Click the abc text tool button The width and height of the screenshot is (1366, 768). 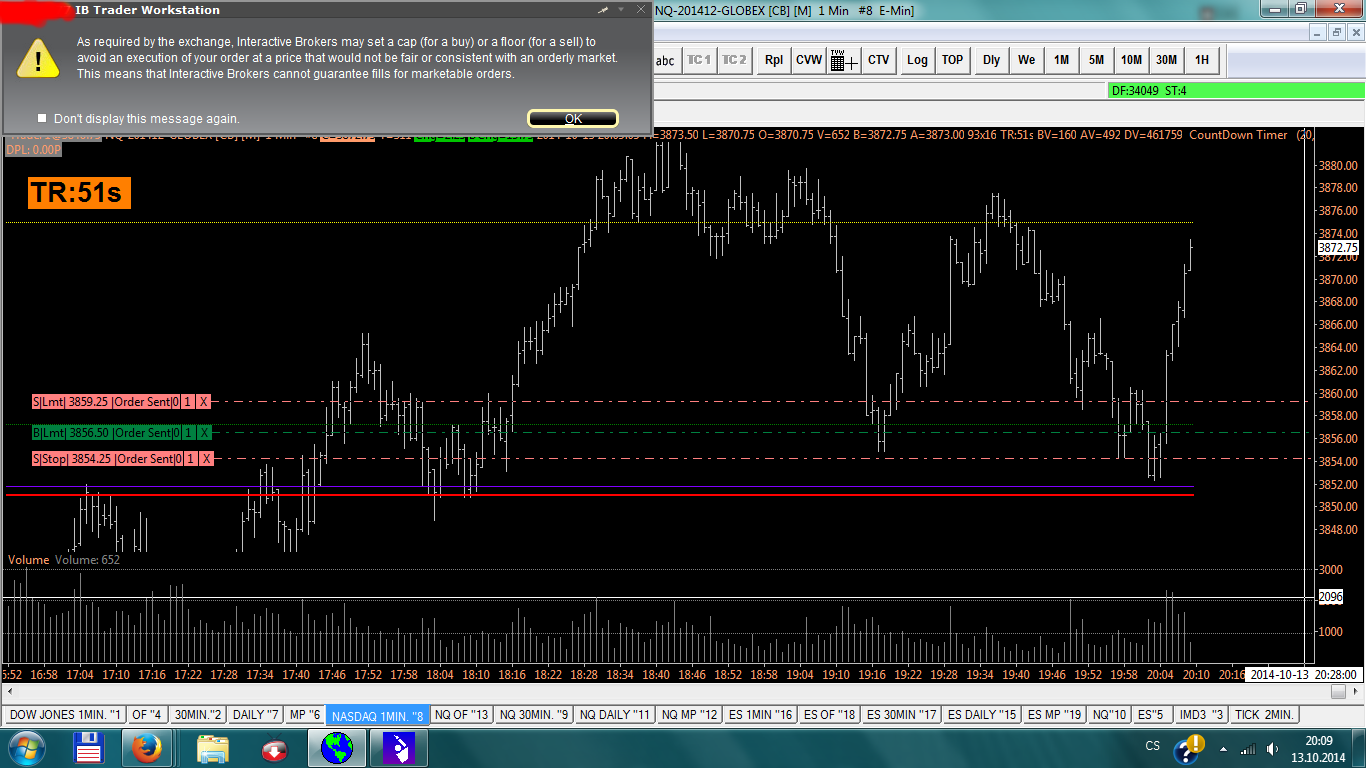[665, 60]
